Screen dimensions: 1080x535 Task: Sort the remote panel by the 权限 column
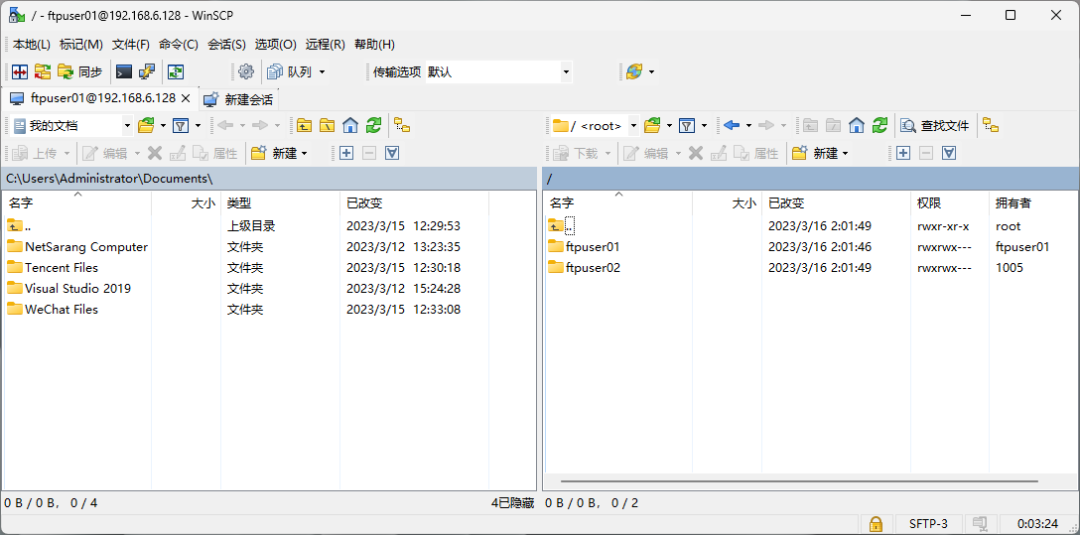tap(950, 203)
